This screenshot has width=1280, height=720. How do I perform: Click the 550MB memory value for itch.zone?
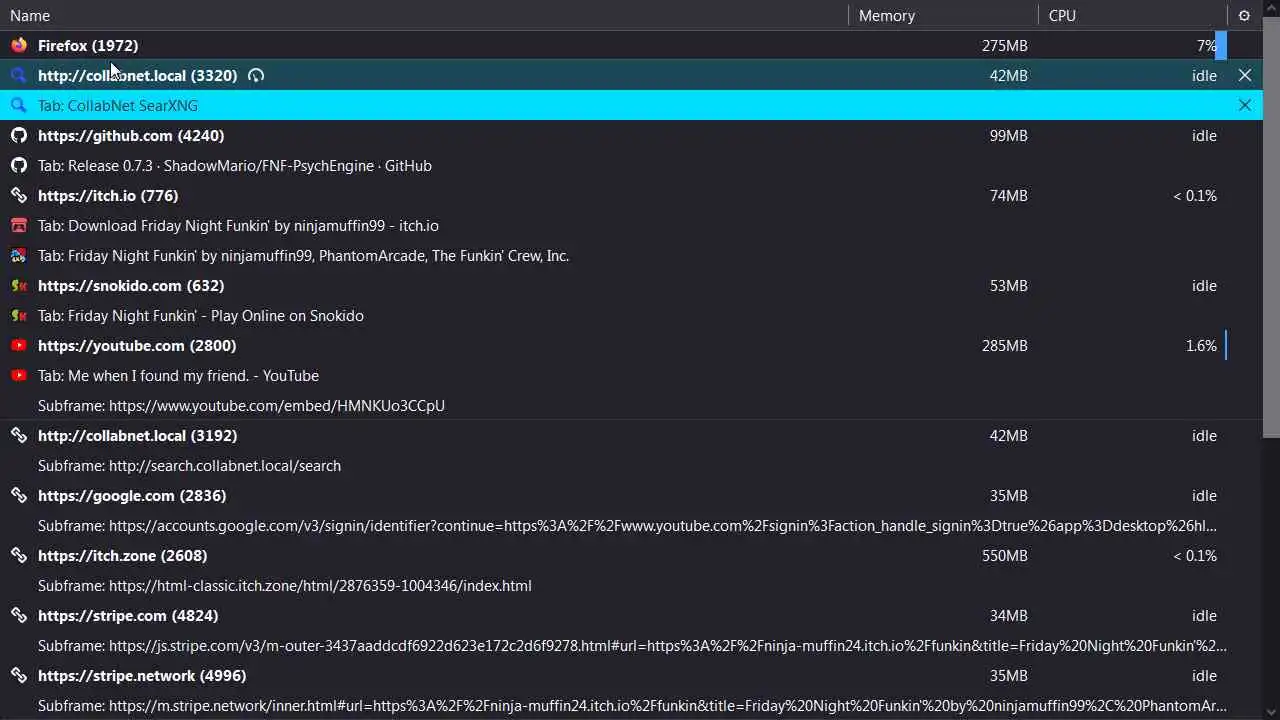(x=1004, y=555)
